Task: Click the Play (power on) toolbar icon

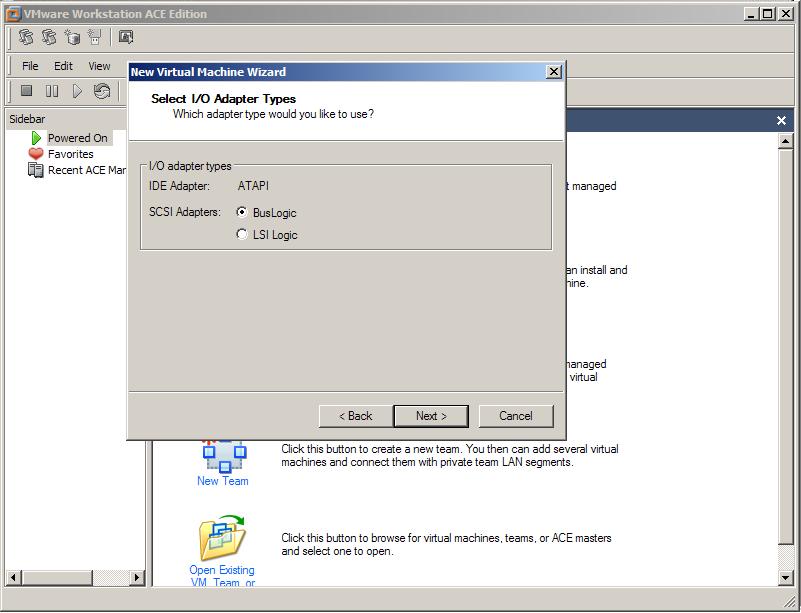Action: pos(77,91)
